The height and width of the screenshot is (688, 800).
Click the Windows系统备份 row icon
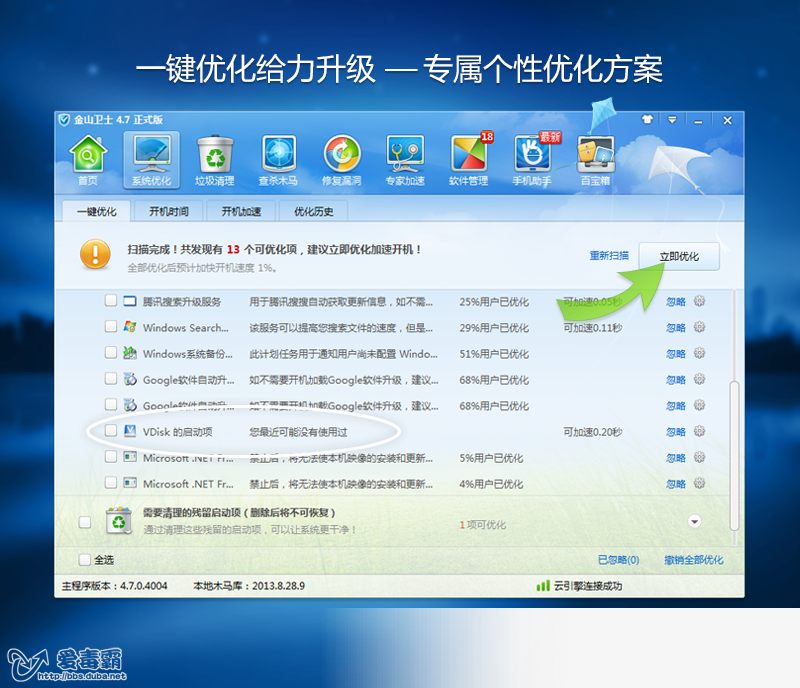tap(130, 353)
